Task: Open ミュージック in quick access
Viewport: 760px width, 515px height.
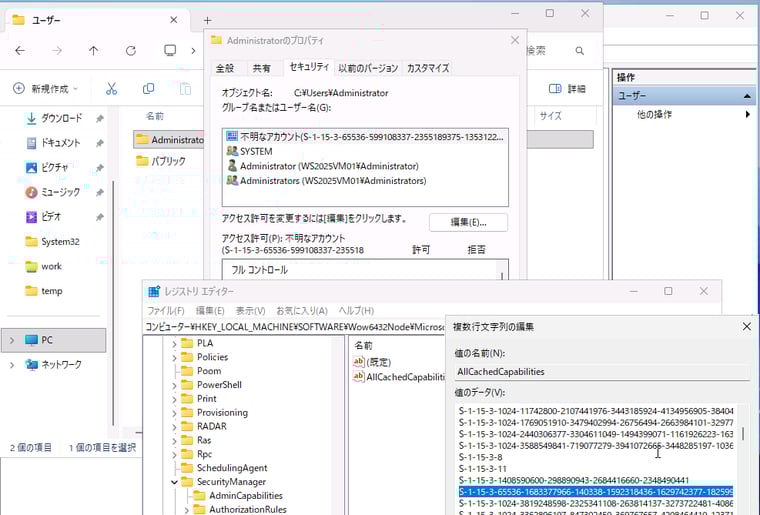Action: [x=61, y=192]
